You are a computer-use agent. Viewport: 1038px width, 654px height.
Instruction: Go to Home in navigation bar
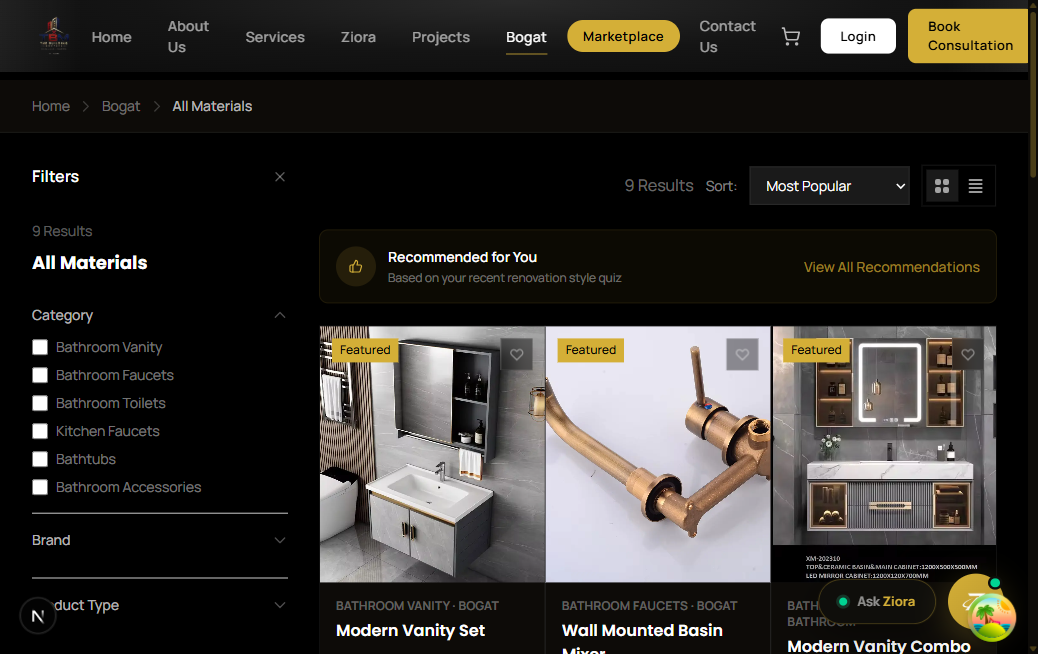tap(111, 37)
